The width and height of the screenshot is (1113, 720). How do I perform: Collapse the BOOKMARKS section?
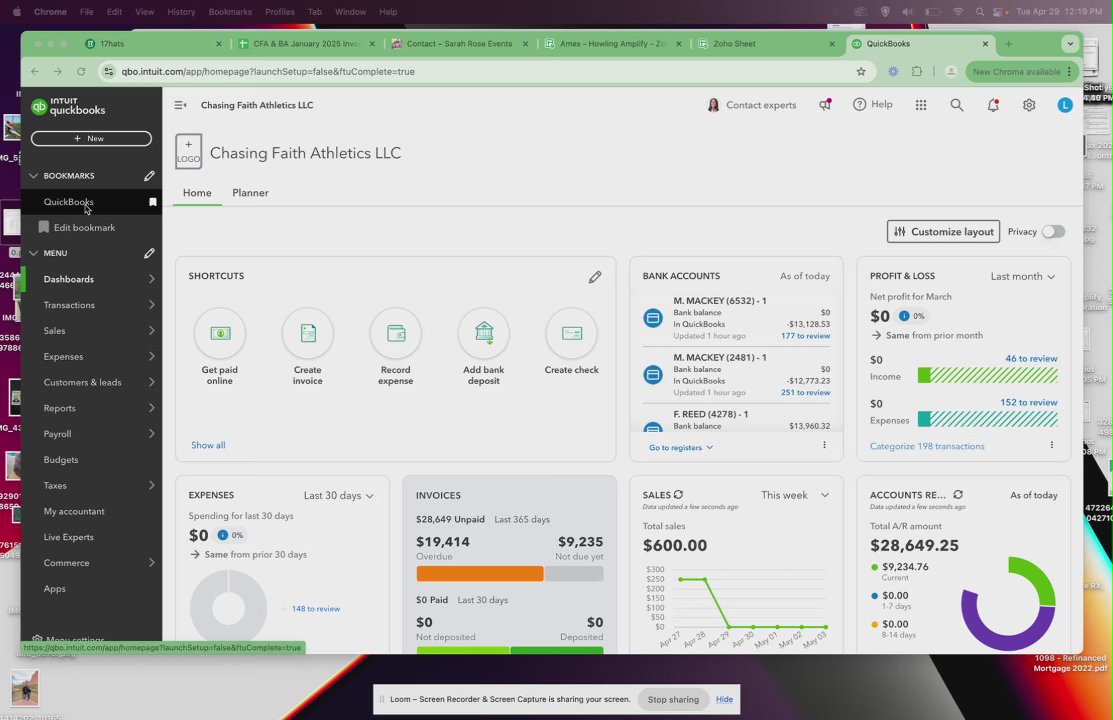(33, 175)
